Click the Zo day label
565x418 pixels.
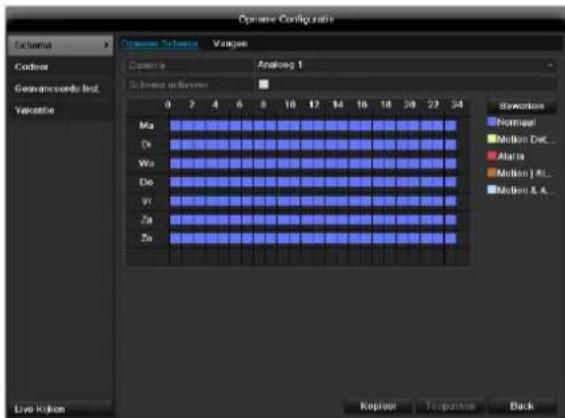tap(146, 238)
